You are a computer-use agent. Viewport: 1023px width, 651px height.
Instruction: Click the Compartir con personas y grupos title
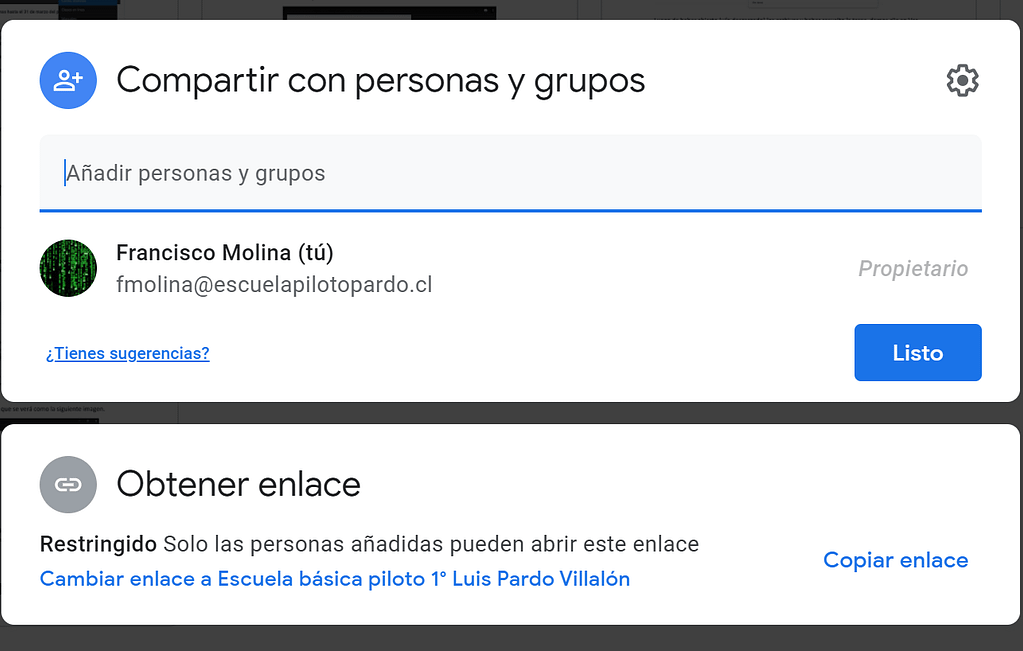[380, 81]
